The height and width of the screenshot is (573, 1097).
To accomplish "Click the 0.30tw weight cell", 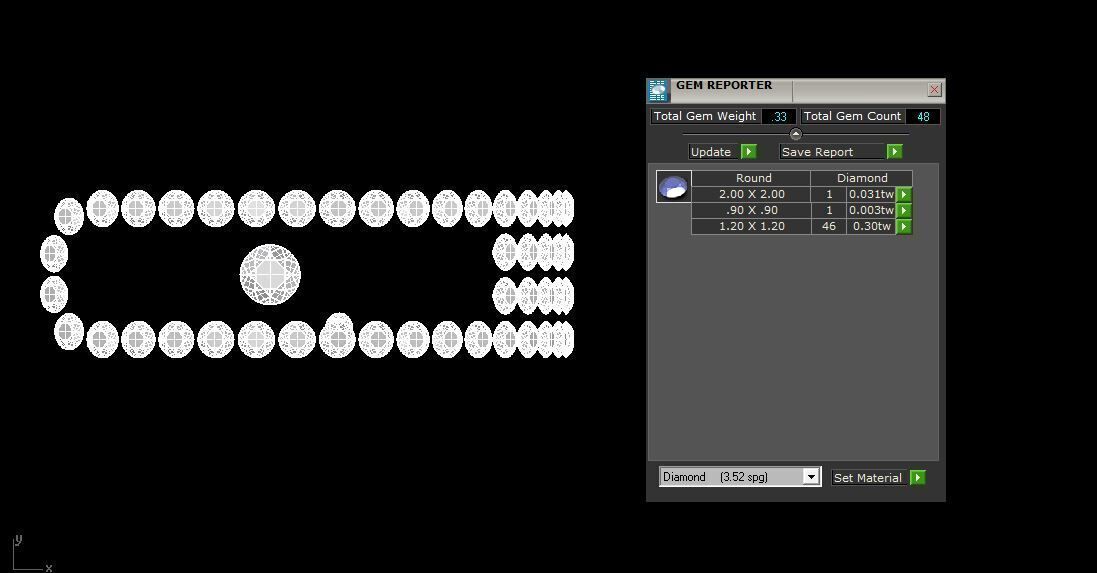I will point(871,227).
